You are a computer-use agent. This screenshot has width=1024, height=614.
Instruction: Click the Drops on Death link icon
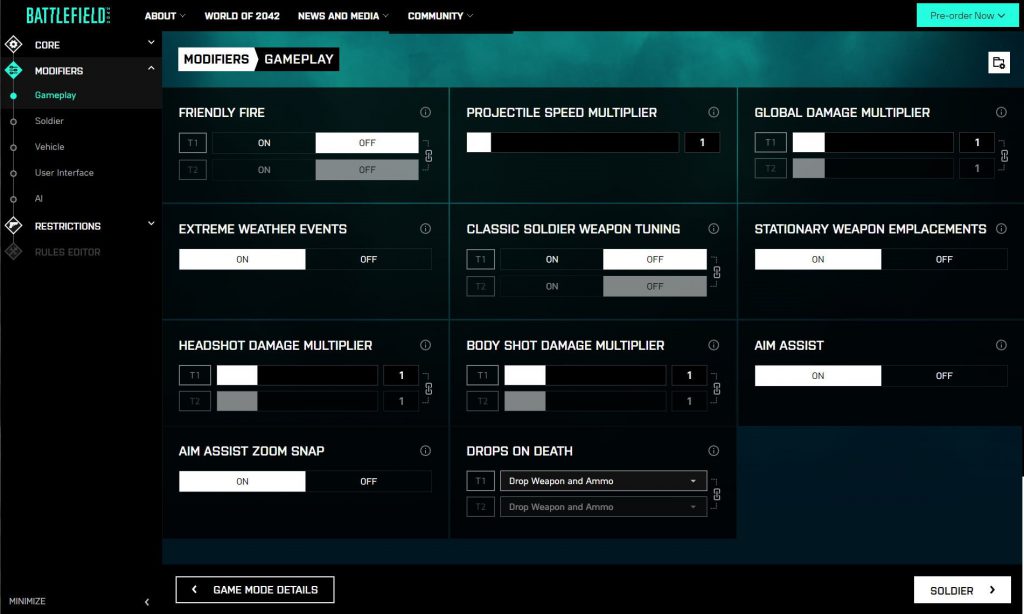(x=717, y=494)
